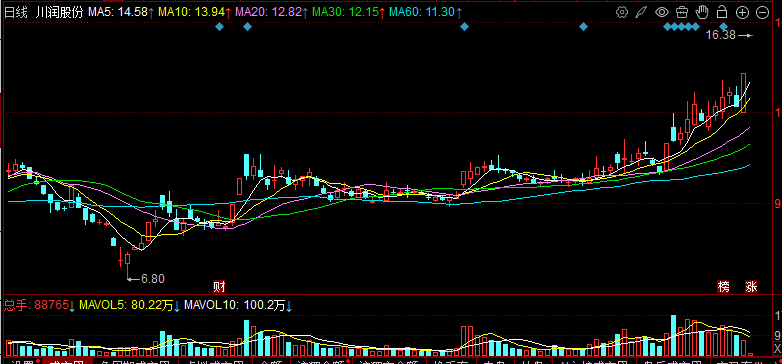
Task: Click the 涨 marker icon
Action: (x=751, y=287)
